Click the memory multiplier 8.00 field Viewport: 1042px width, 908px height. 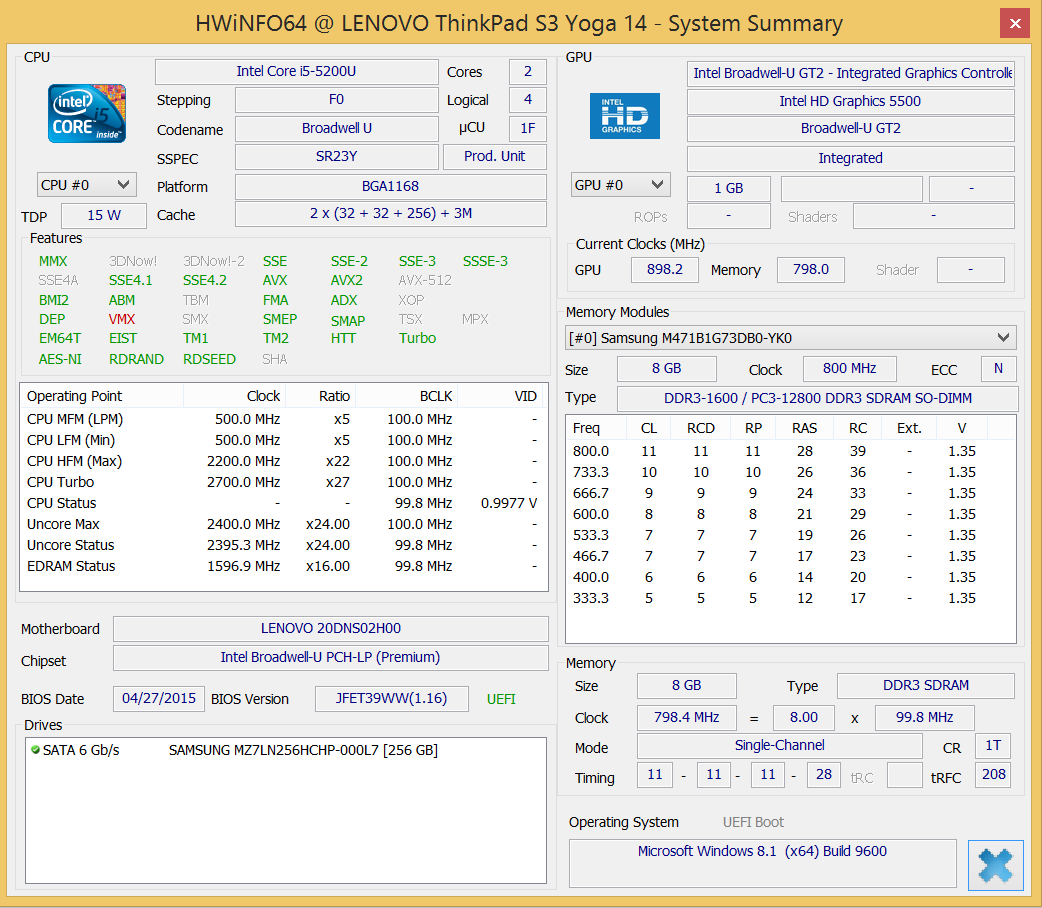coord(803,718)
